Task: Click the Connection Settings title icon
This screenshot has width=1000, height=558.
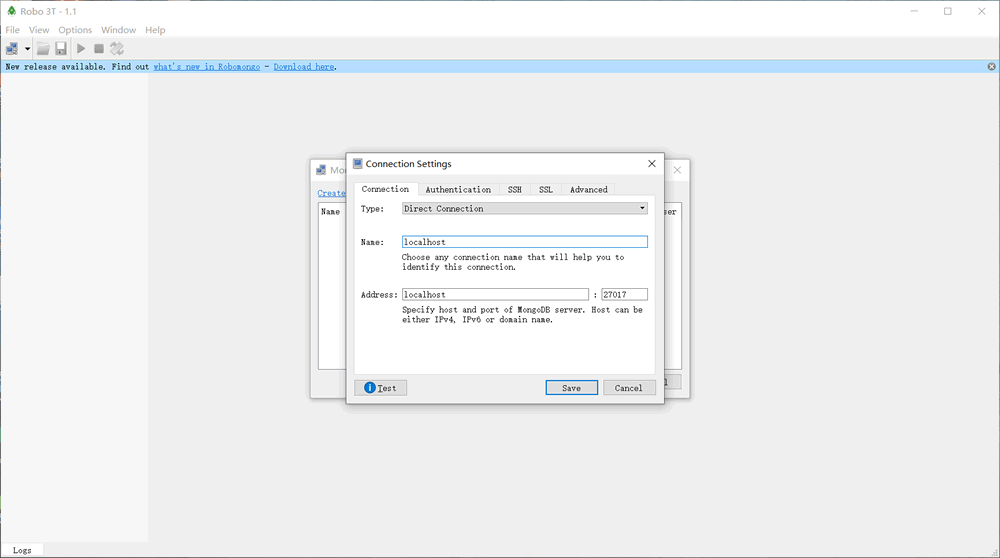Action: click(358, 164)
